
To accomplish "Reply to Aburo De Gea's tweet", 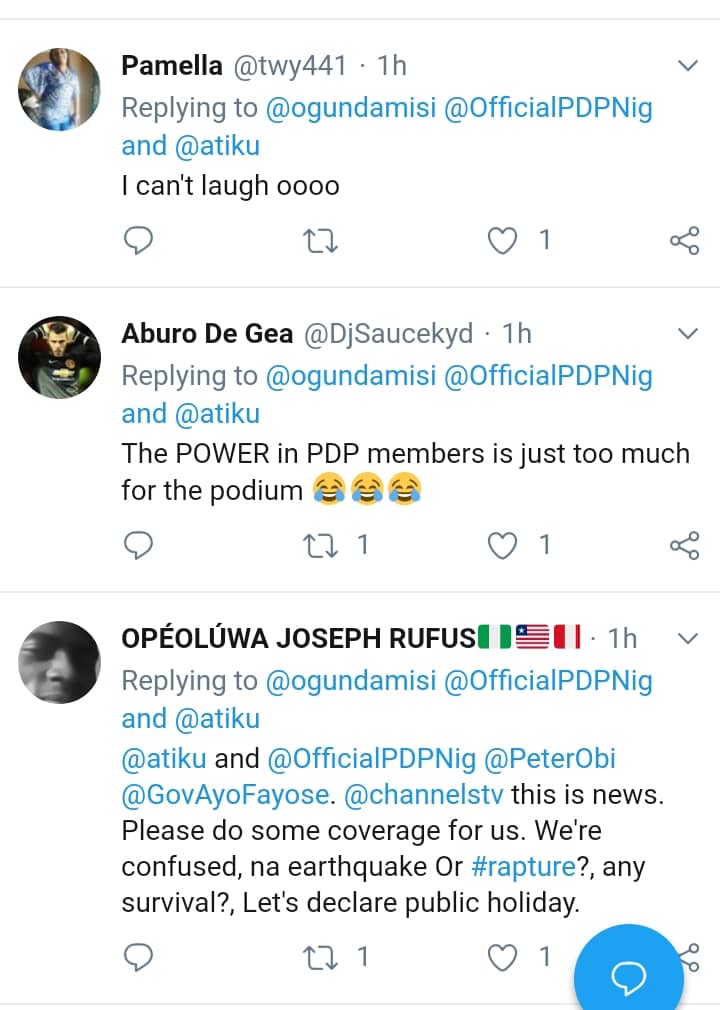I will tap(139, 544).
